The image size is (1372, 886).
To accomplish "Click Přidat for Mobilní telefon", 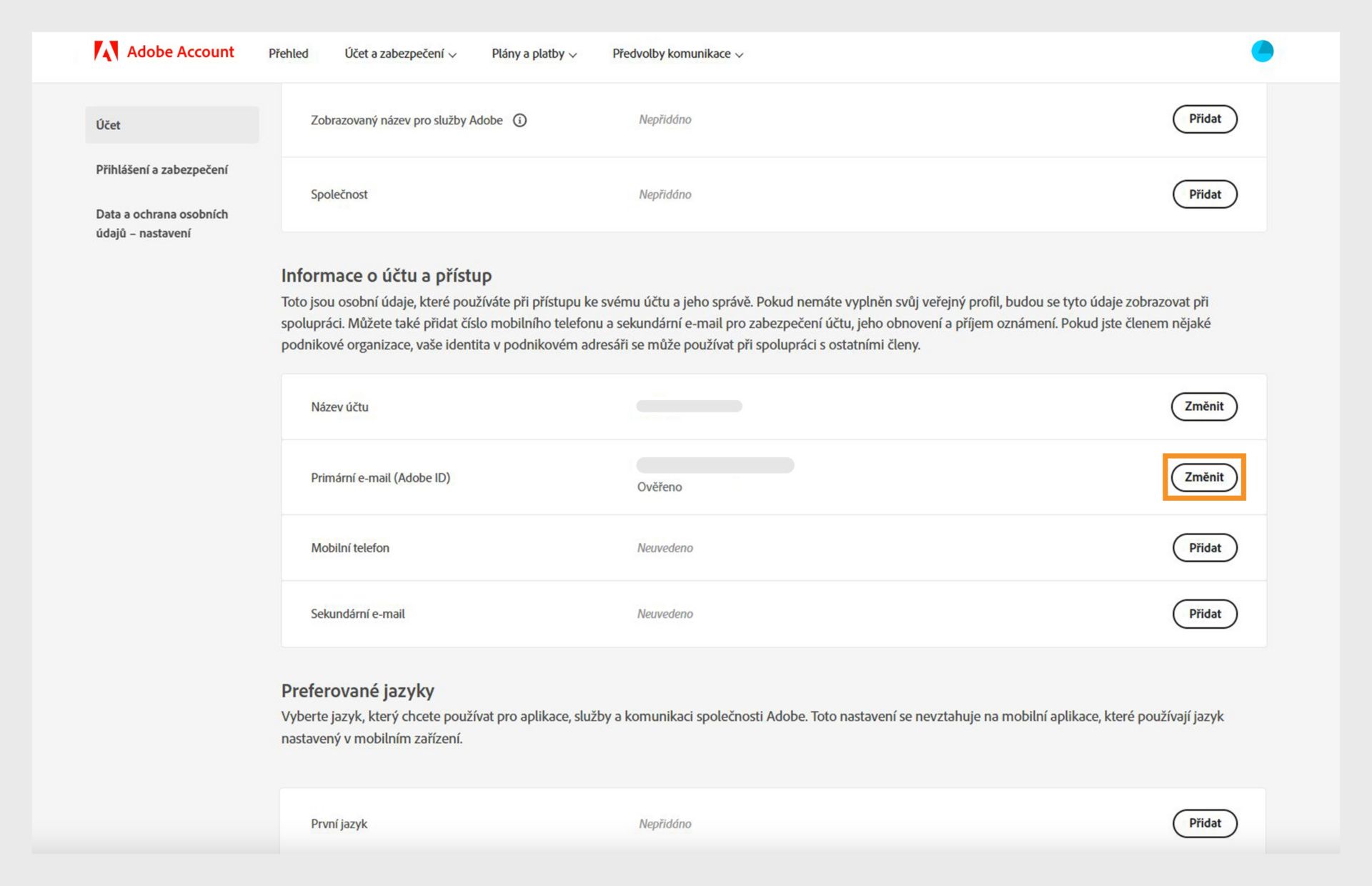I will point(1204,548).
